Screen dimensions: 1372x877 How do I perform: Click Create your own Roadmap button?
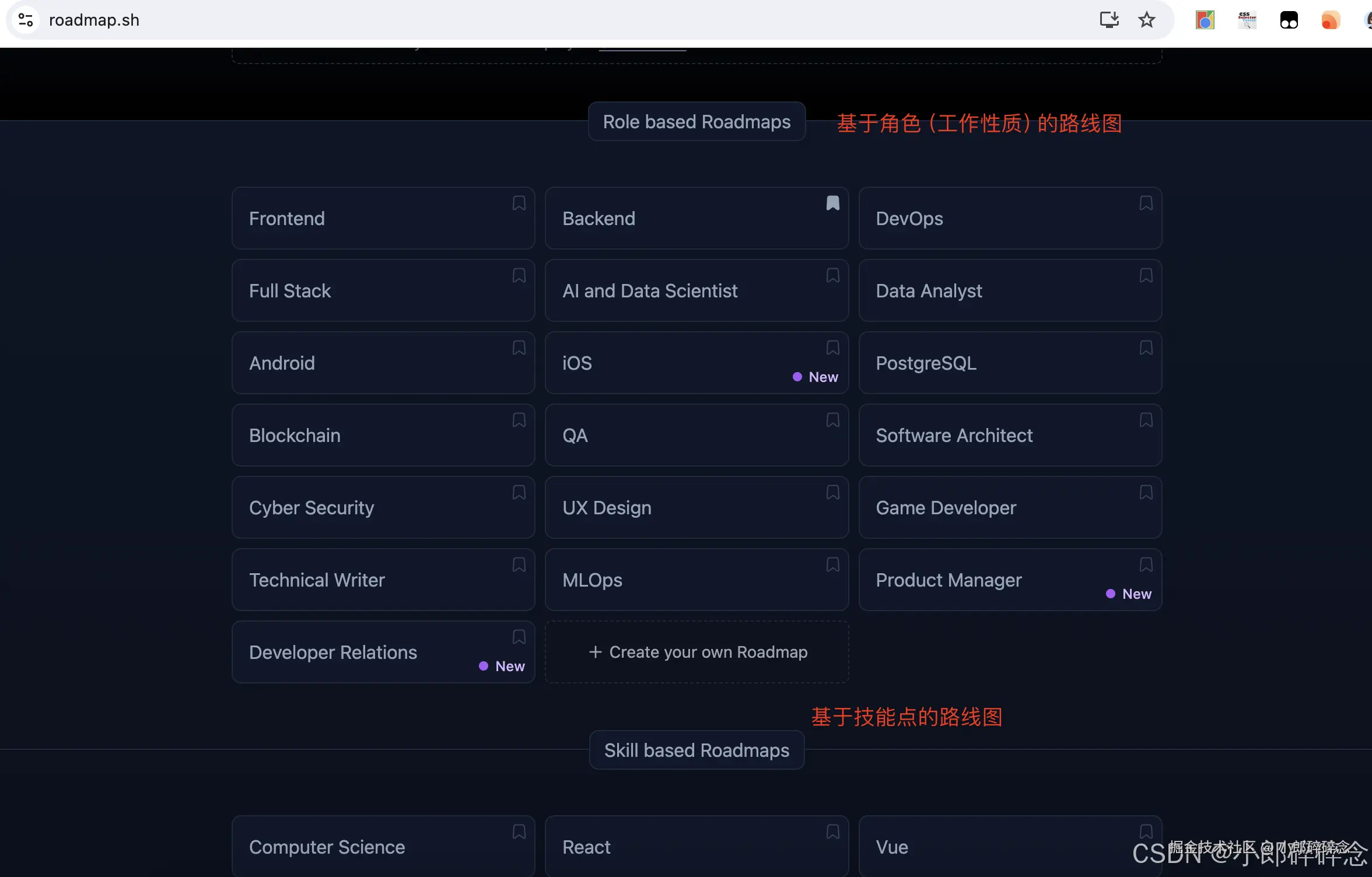coord(696,652)
